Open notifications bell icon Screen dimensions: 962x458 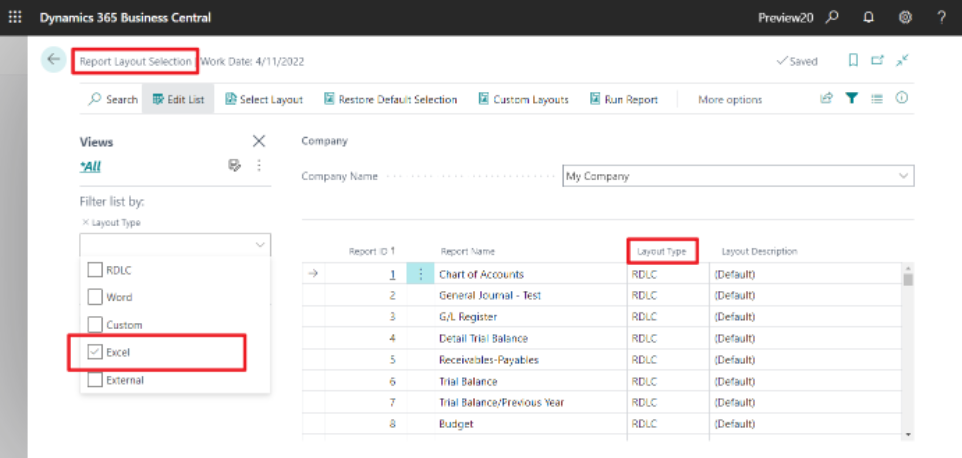coord(868,17)
